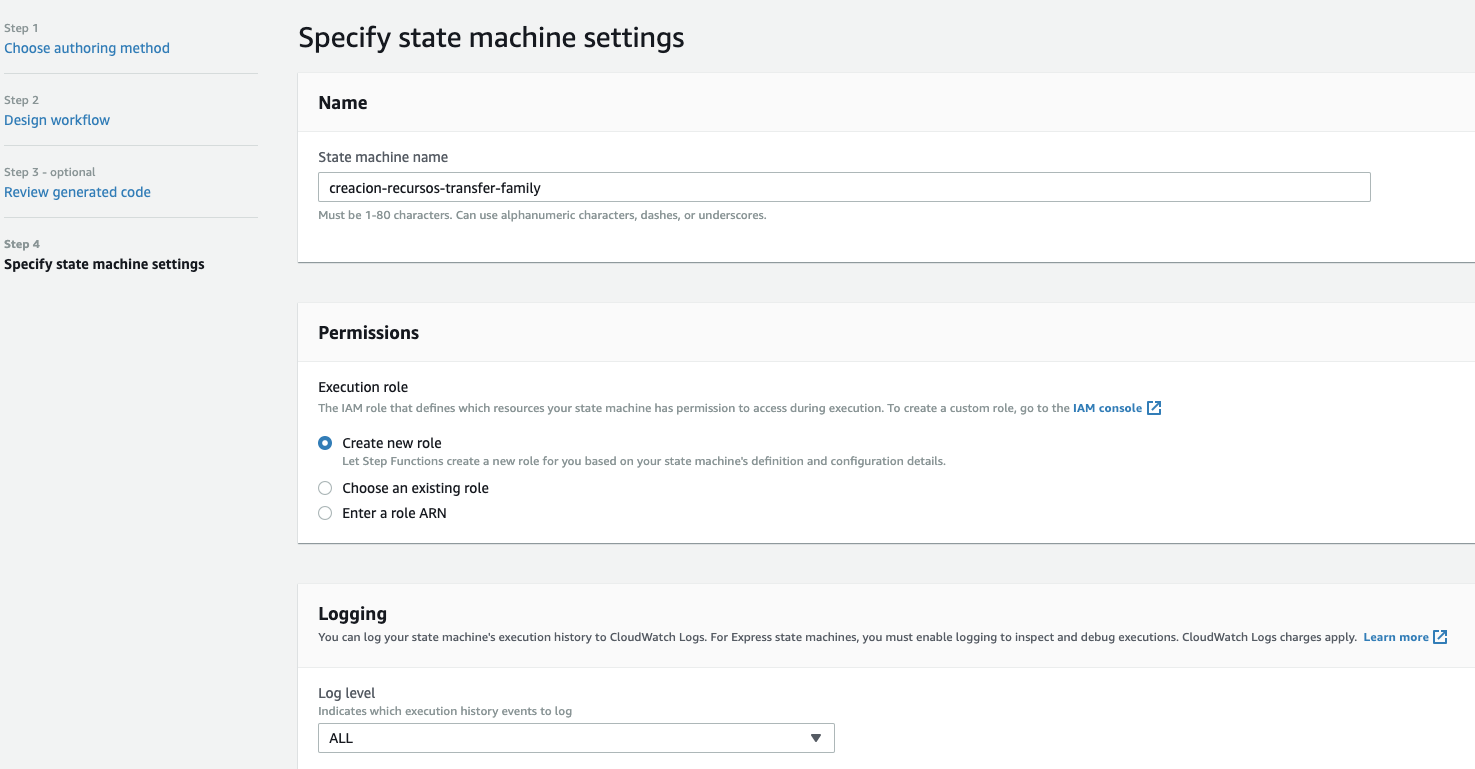Viewport: 1475px width, 769px height.
Task: Open the IAM console link
Action: click(1107, 408)
